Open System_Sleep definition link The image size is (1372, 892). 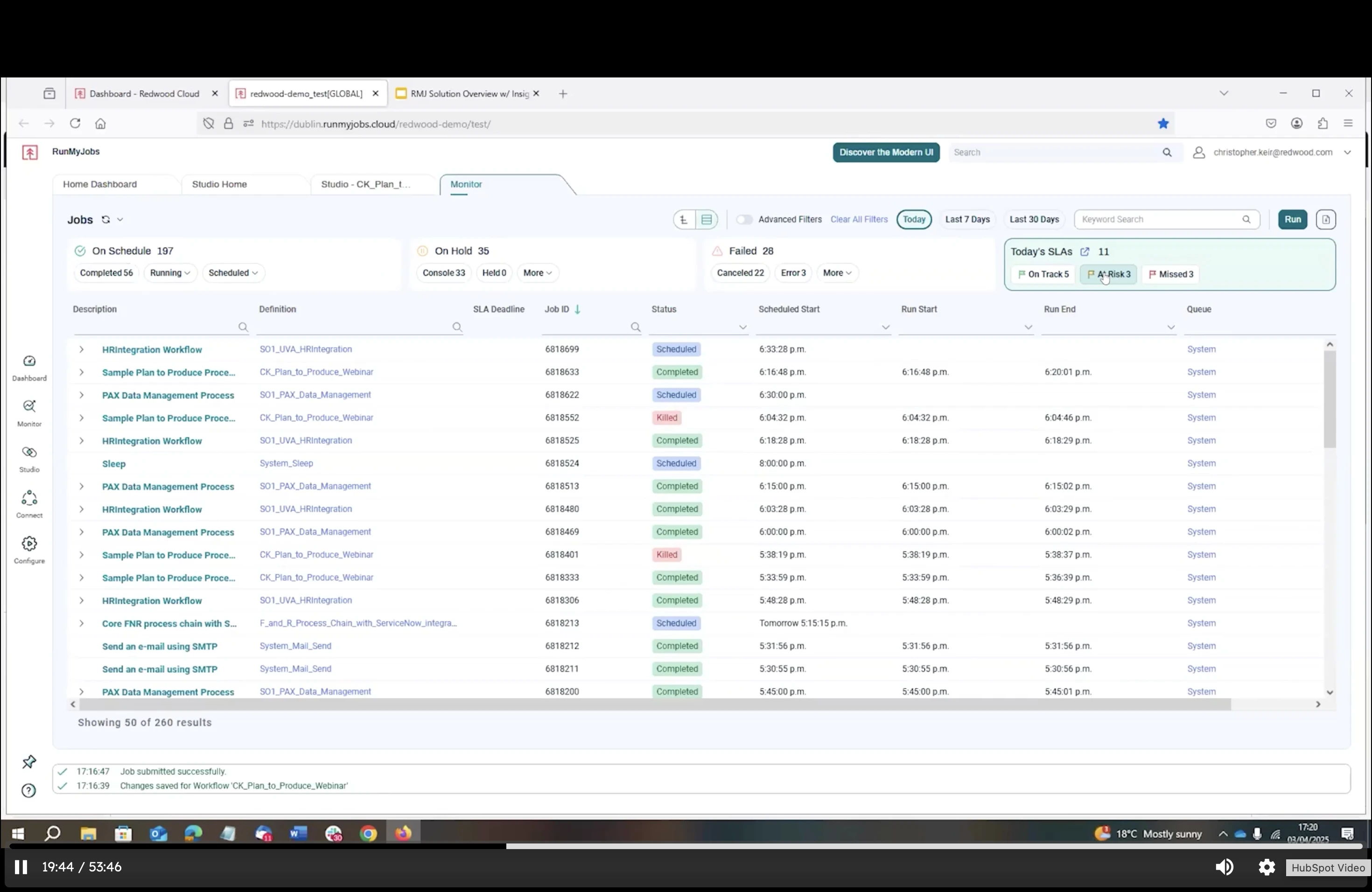(x=287, y=463)
